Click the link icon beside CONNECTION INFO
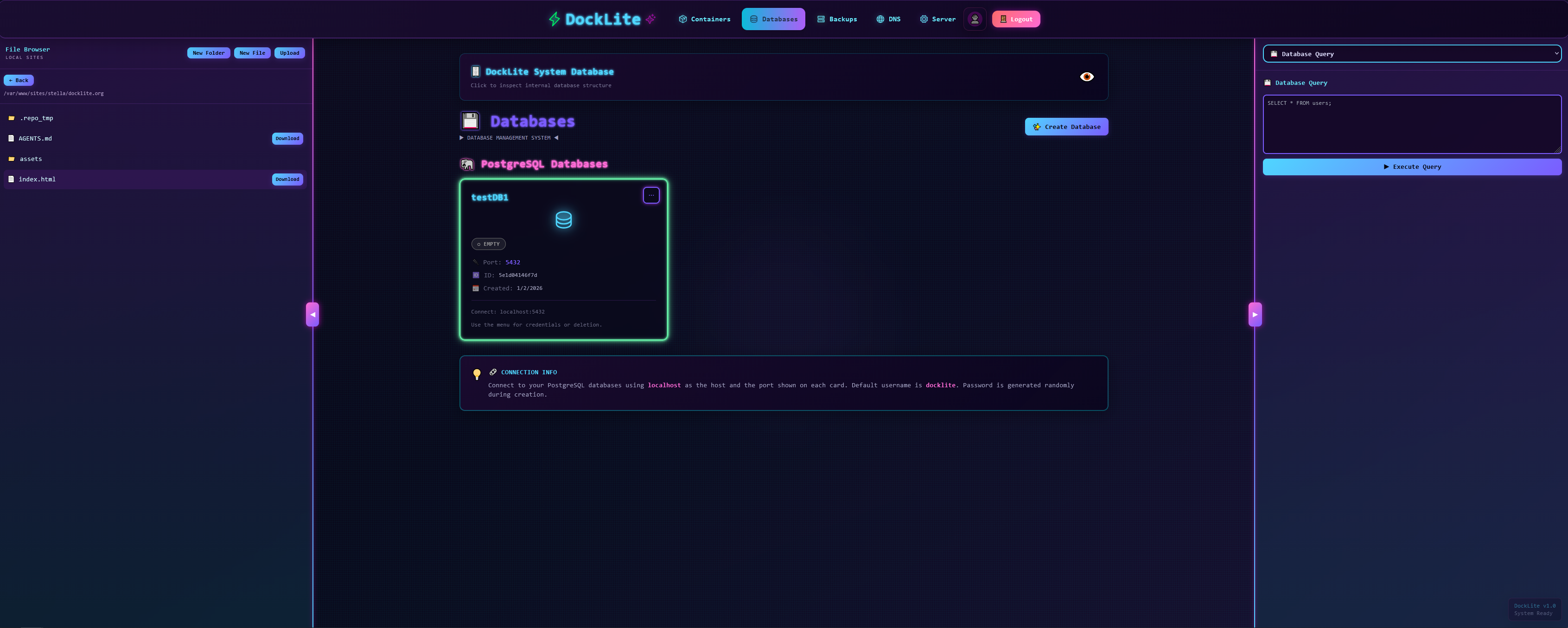Image resolution: width=1568 pixels, height=628 pixels. coord(493,372)
